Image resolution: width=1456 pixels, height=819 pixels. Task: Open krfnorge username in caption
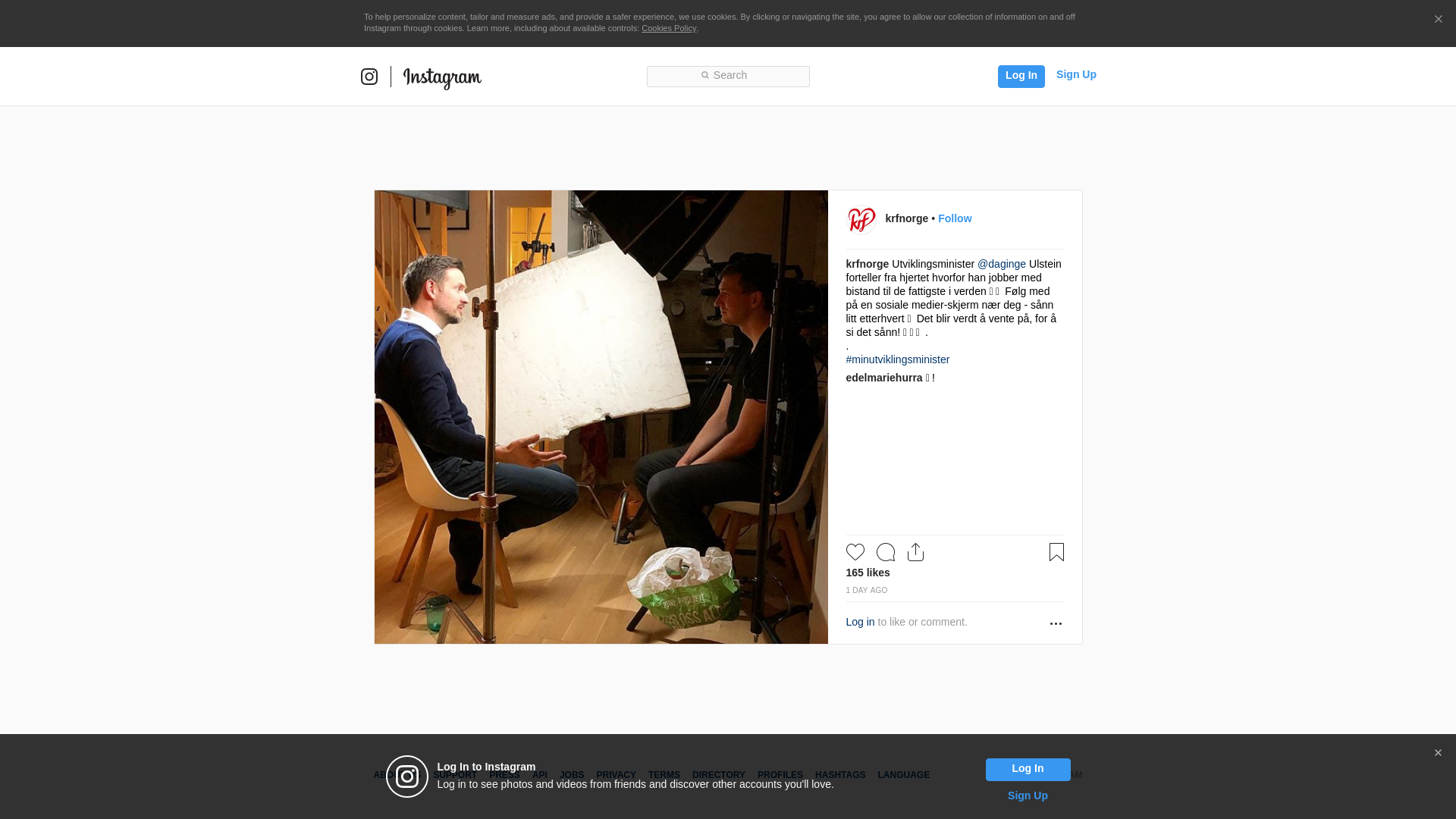[868, 264]
